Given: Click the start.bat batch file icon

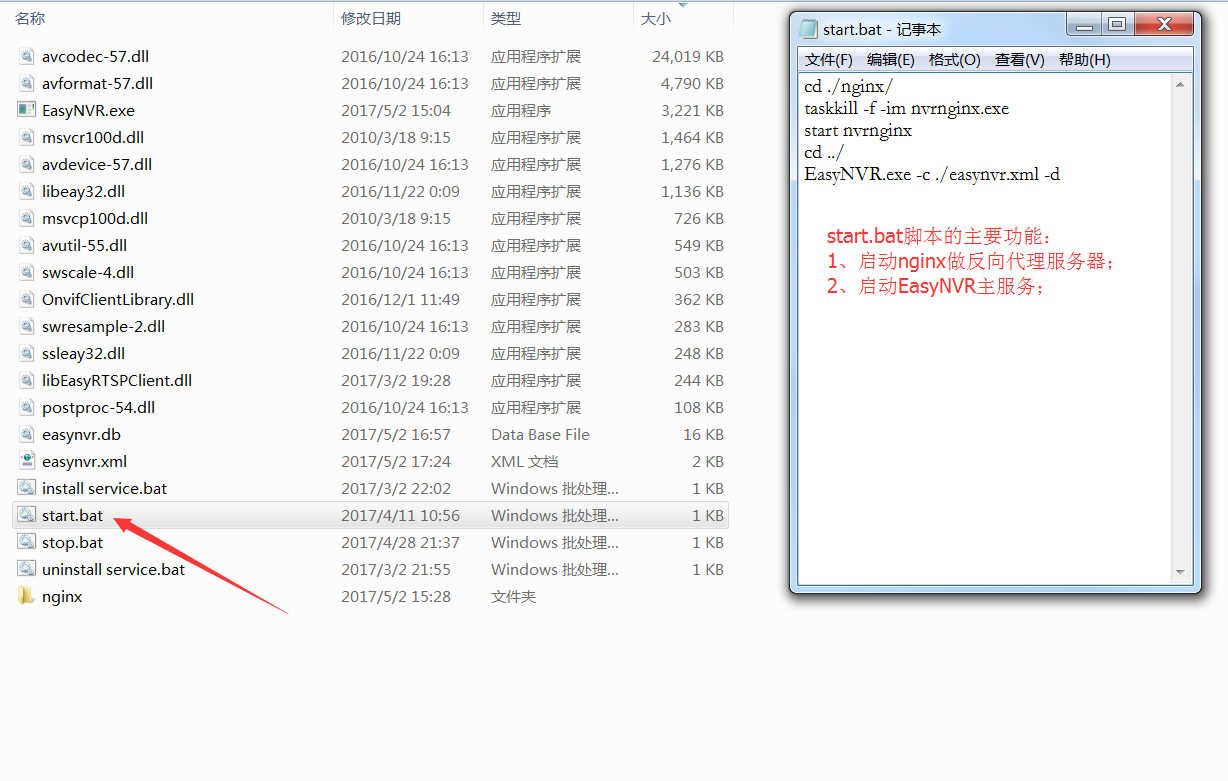Looking at the screenshot, I should pos(26,515).
